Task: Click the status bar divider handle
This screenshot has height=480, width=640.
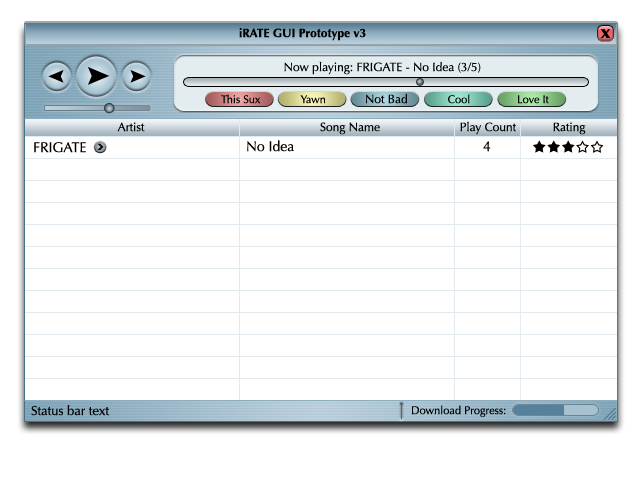Action: pos(401,411)
